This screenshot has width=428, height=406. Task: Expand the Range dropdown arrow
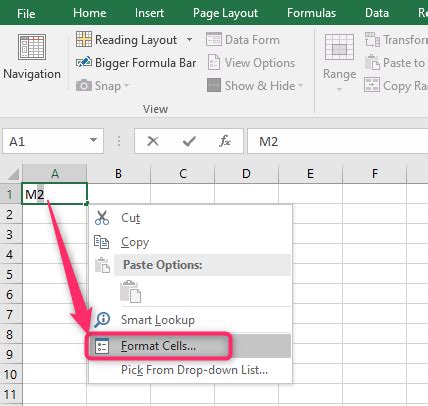[339, 89]
